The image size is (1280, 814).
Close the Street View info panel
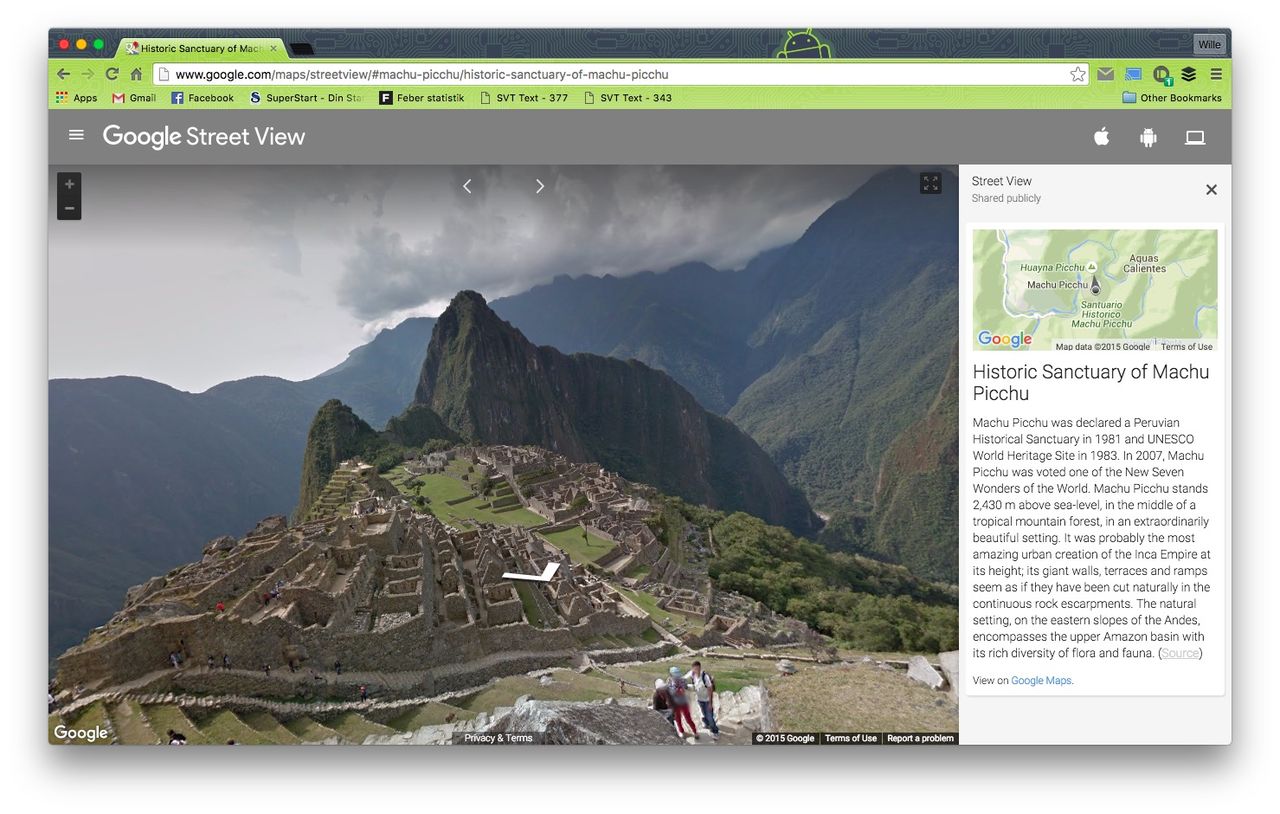(x=1211, y=190)
